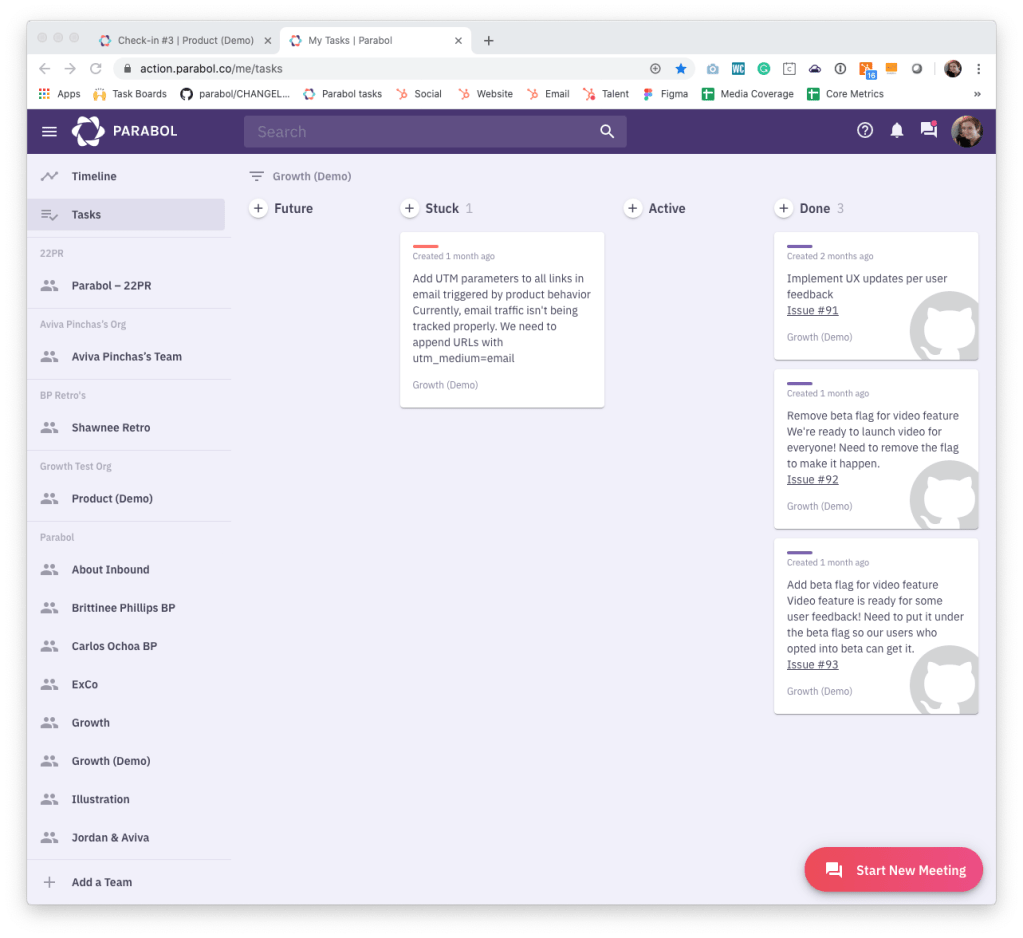This screenshot has height=938, width=1023.
Task: Open the discussion chat icon in header
Action: (x=928, y=129)
